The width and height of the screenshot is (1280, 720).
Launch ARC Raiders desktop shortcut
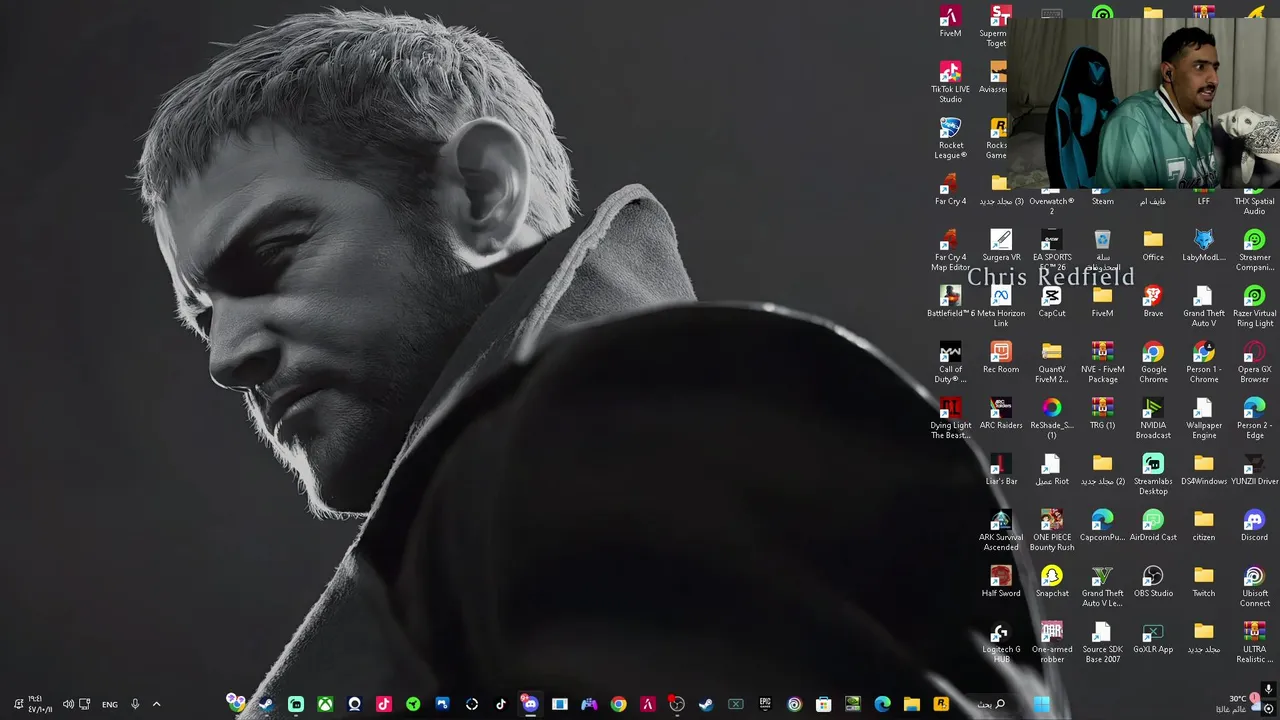coord(1001,413)
